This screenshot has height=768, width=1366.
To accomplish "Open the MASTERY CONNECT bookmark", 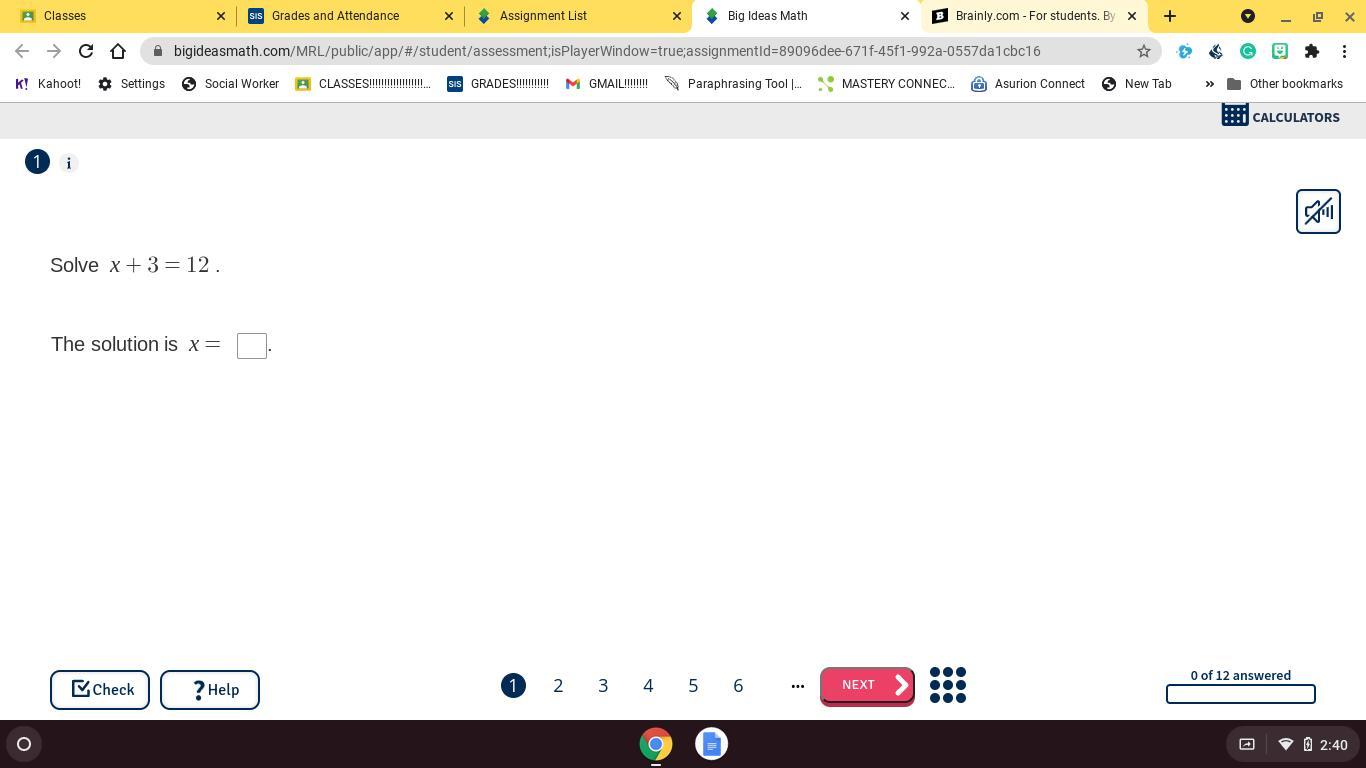I will click(x=886, y=84).
